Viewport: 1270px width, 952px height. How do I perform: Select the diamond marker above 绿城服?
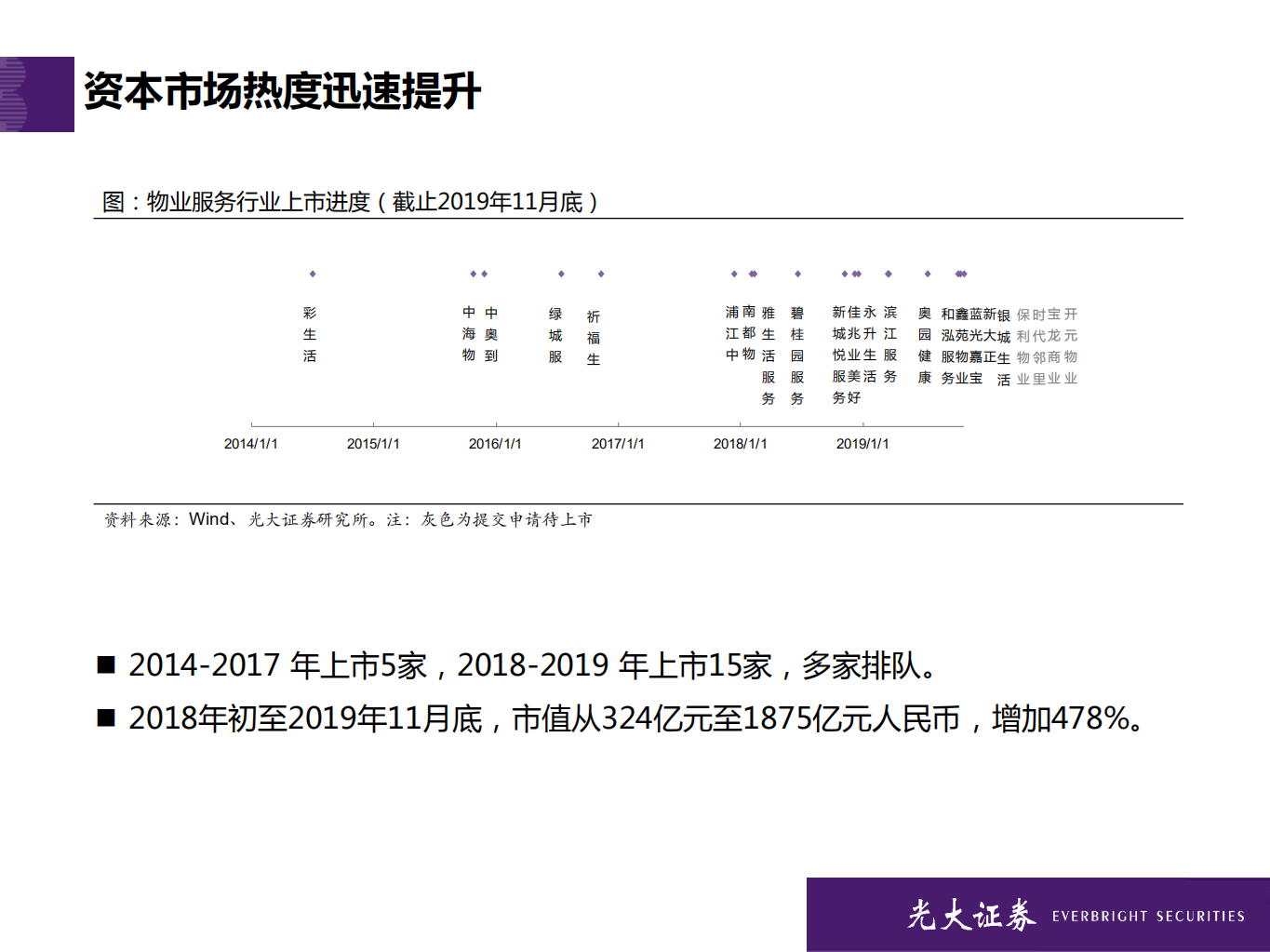click(x=560, y=275)
